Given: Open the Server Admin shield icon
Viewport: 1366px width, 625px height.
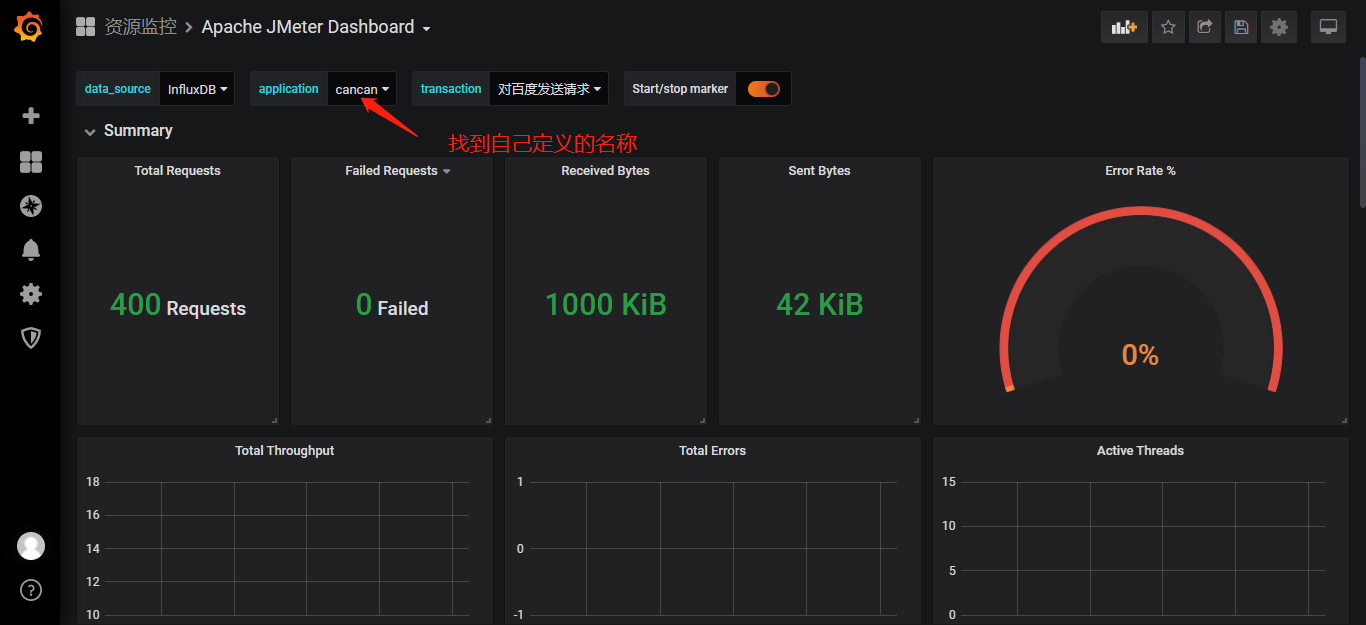Looking at the screenshot, I should [31, 338].
